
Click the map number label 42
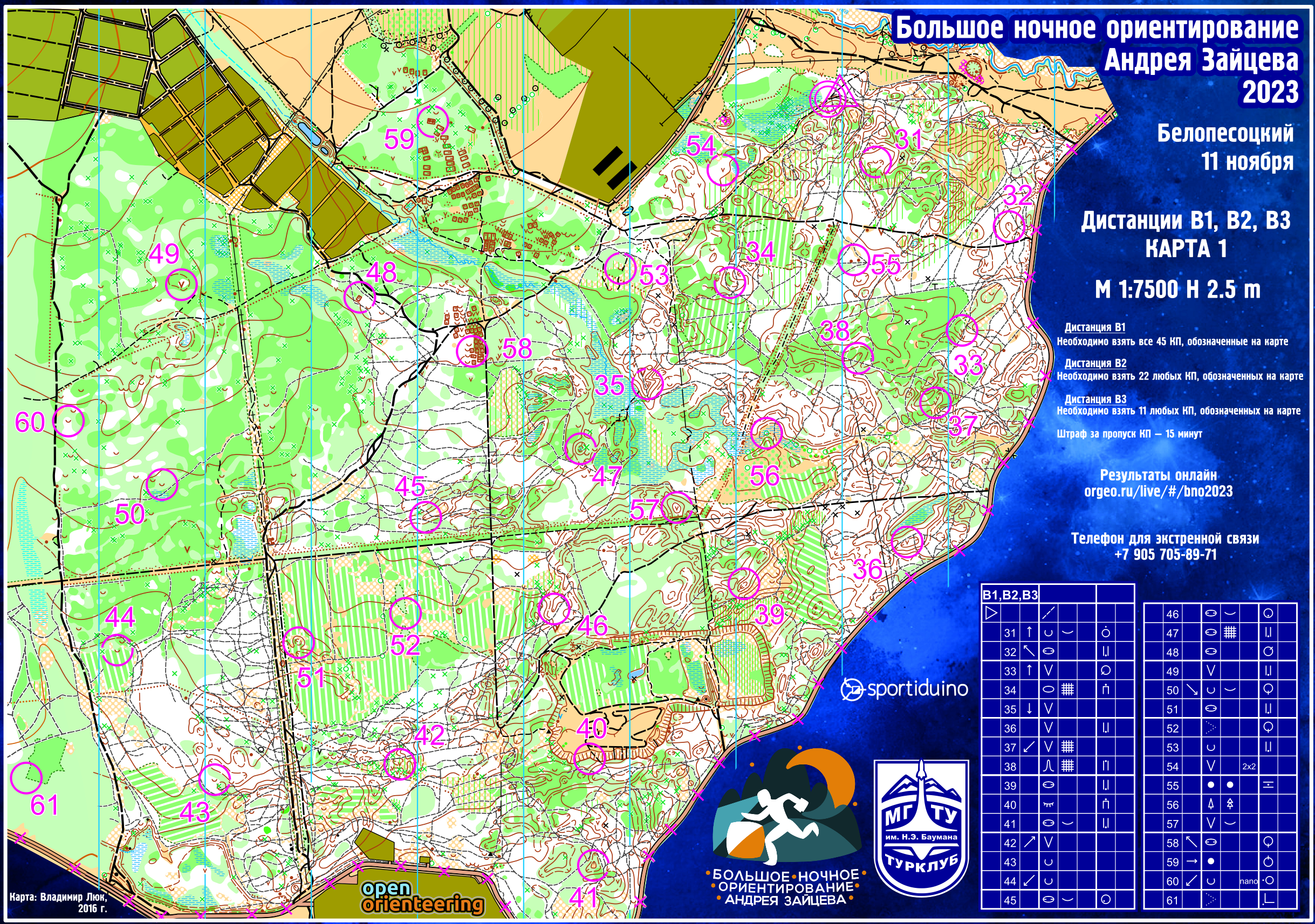[429, 735]
